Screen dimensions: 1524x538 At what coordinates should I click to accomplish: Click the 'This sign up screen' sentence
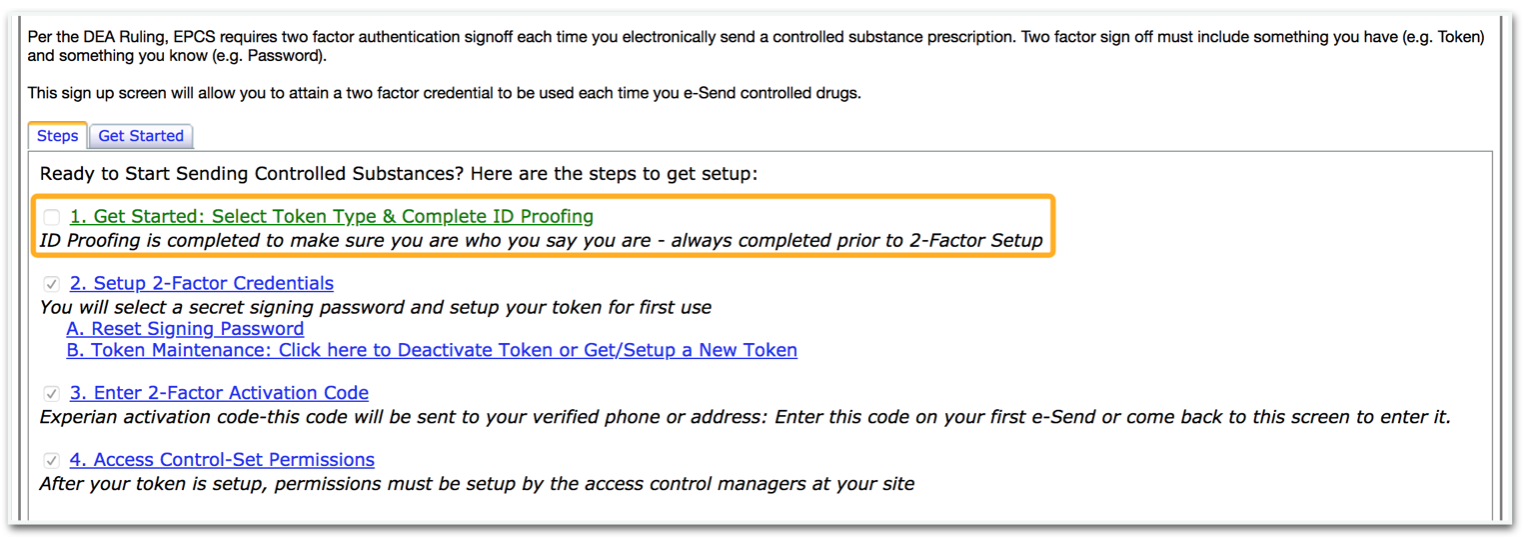pos(443,93)
